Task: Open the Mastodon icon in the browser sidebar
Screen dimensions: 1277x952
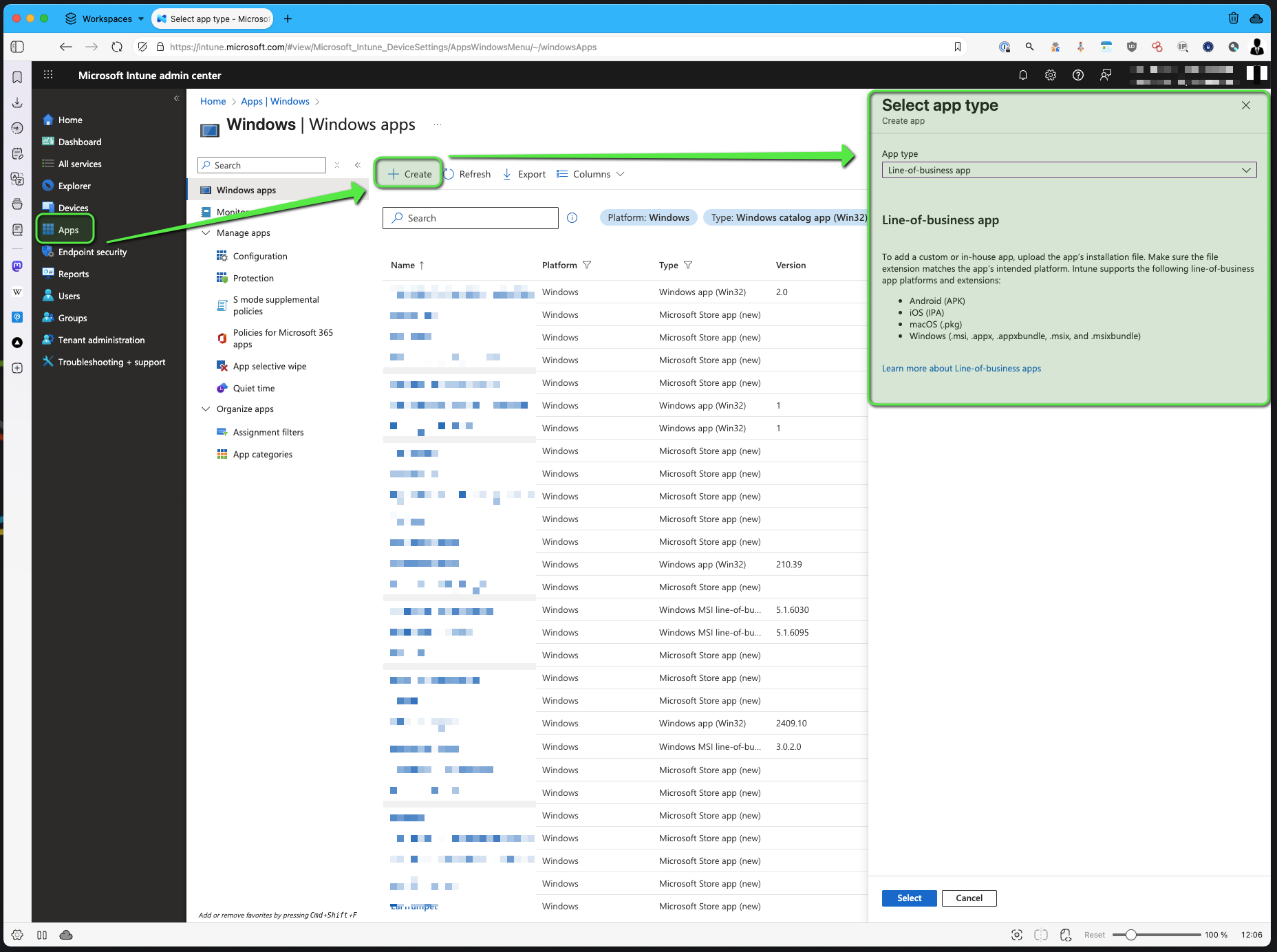Action: 17,266
